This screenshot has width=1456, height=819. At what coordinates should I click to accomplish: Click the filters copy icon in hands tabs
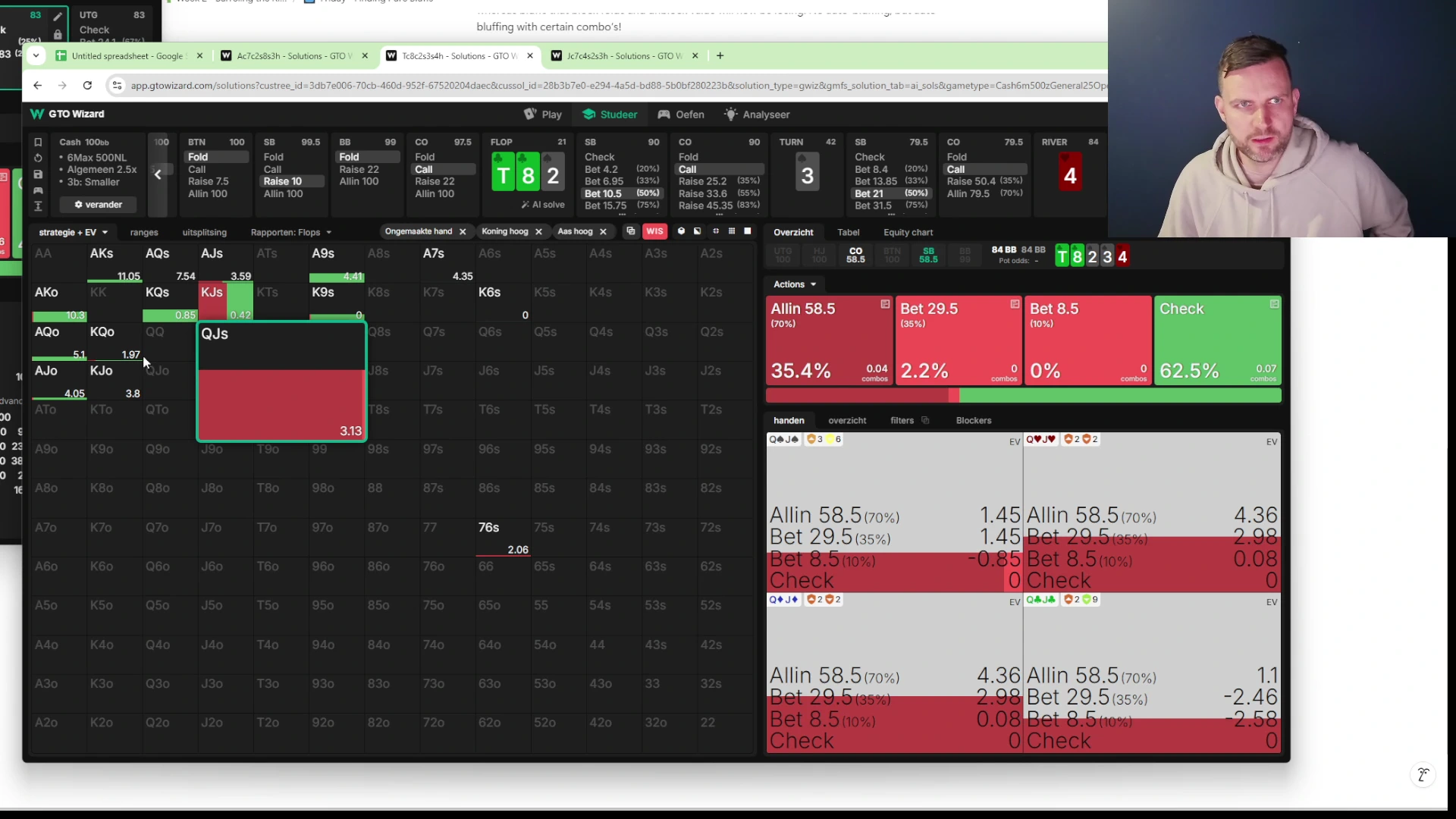click(925, 420)
